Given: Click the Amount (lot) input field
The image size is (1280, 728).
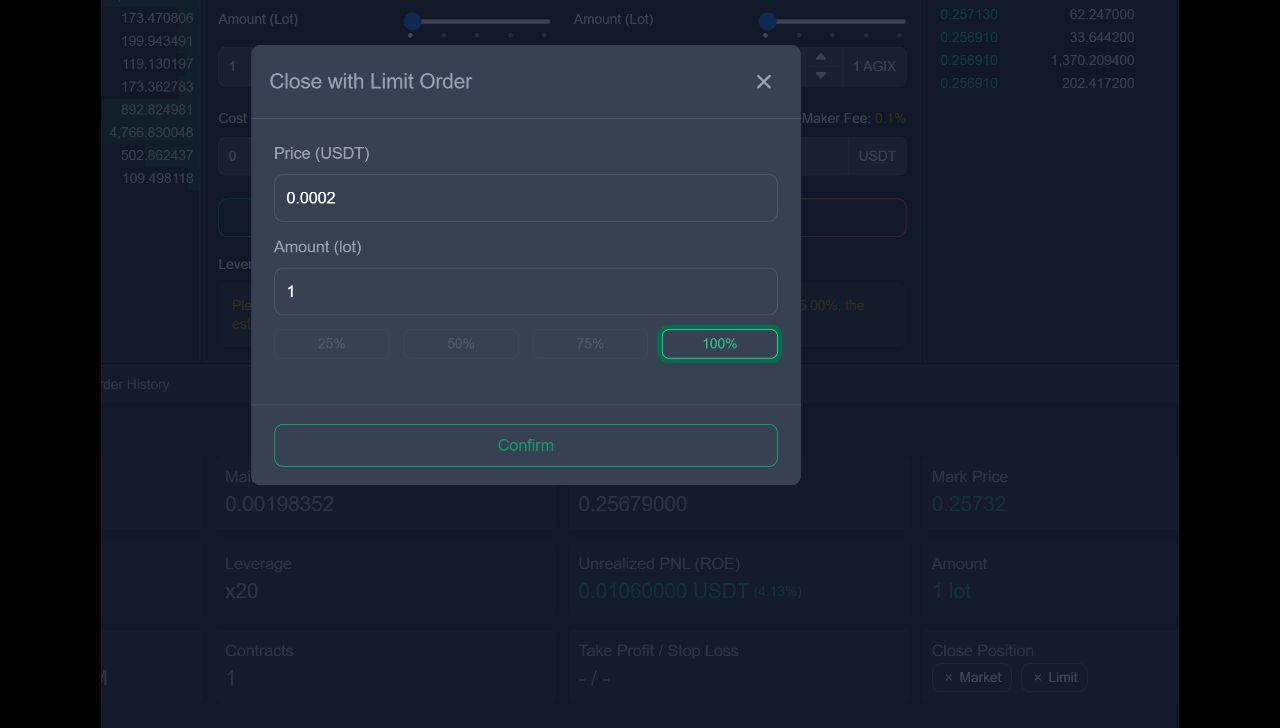Looking at the screenshot, I should pos(525,291).
